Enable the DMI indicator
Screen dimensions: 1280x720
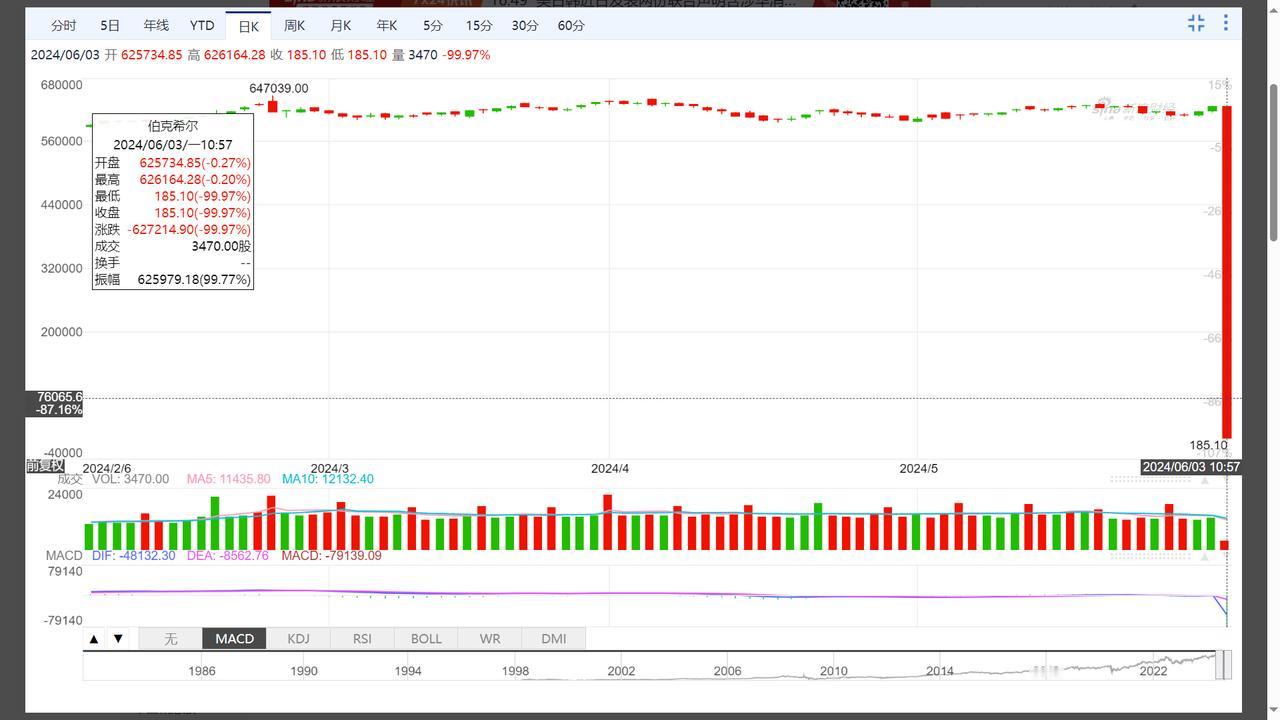554,638
